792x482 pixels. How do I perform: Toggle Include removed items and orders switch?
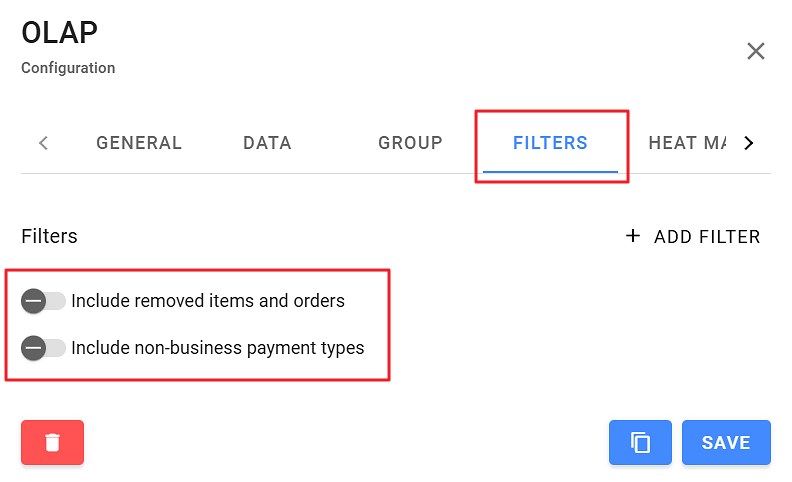point(43,300)
